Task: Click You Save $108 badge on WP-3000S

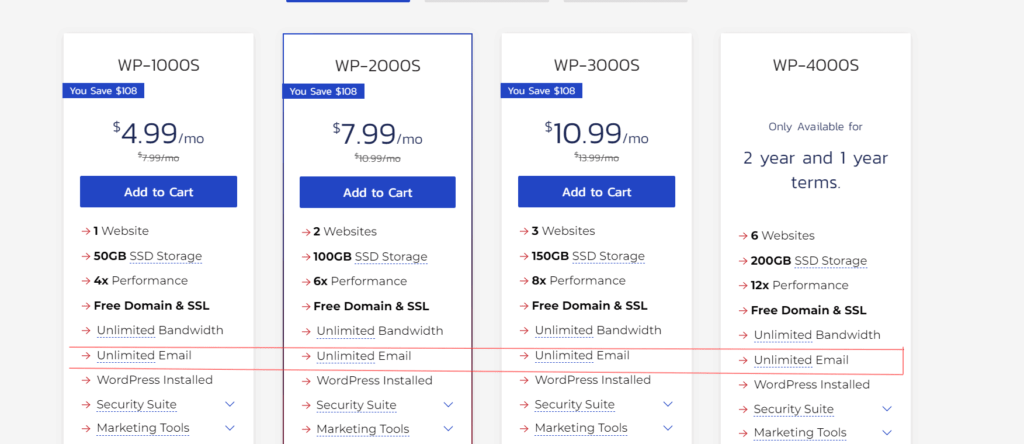Action: point(541,91)
